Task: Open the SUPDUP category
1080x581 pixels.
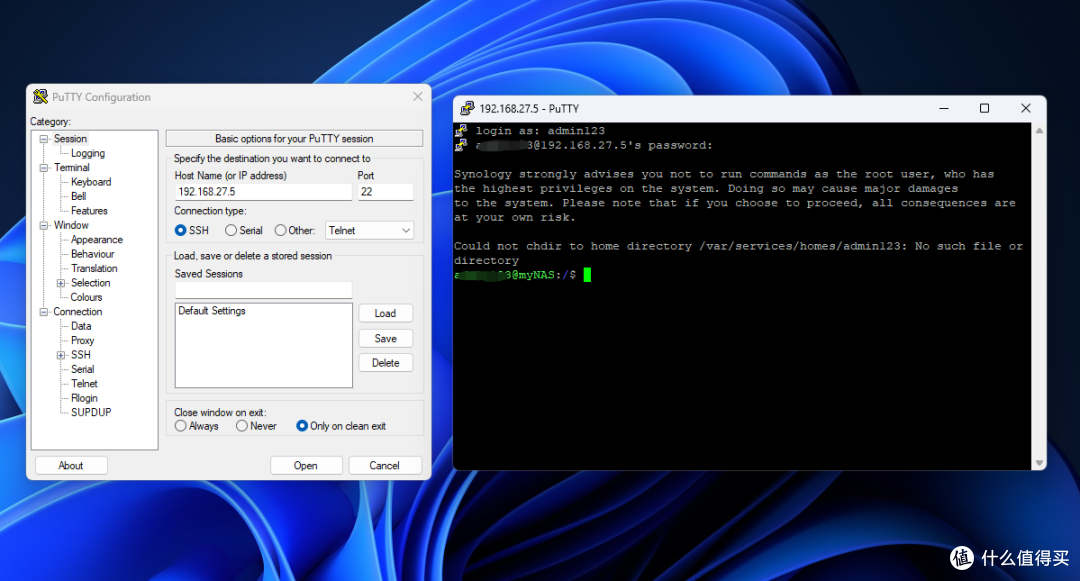Action: (x=91, y=412)
